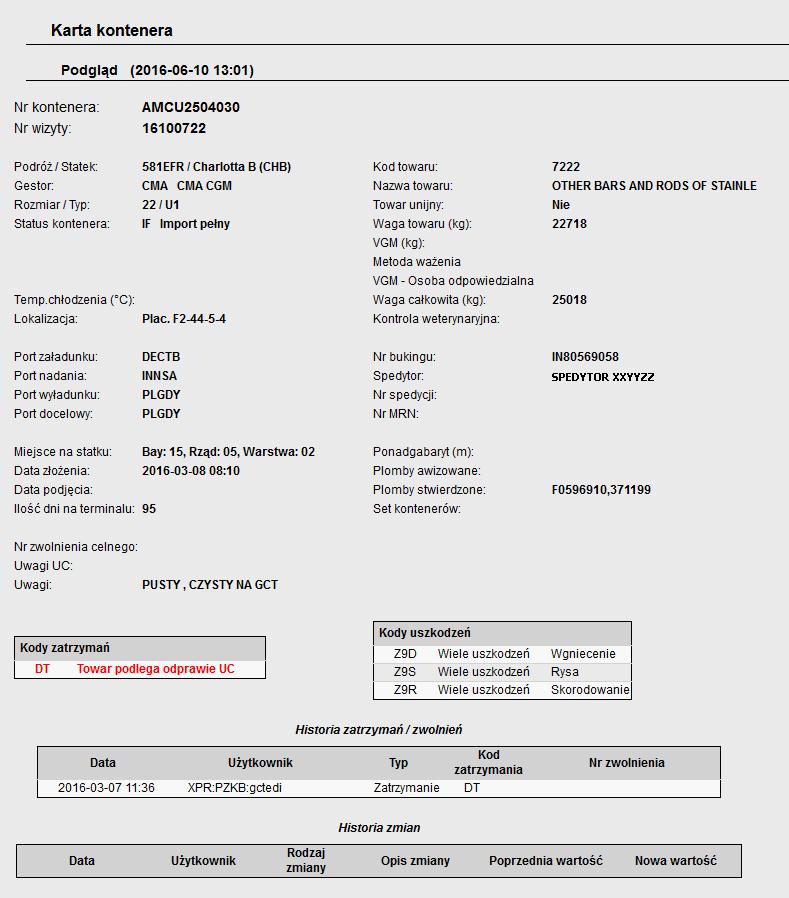Click the Historia zmian title
The height and width of the screenshot is (898, 789).
[x=379, y=828]
